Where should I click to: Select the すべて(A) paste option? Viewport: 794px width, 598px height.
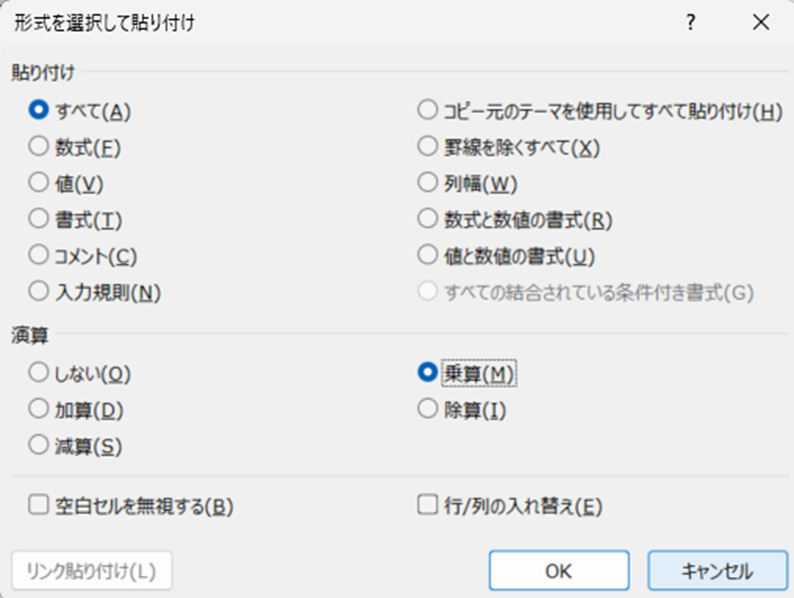point(40,111)
